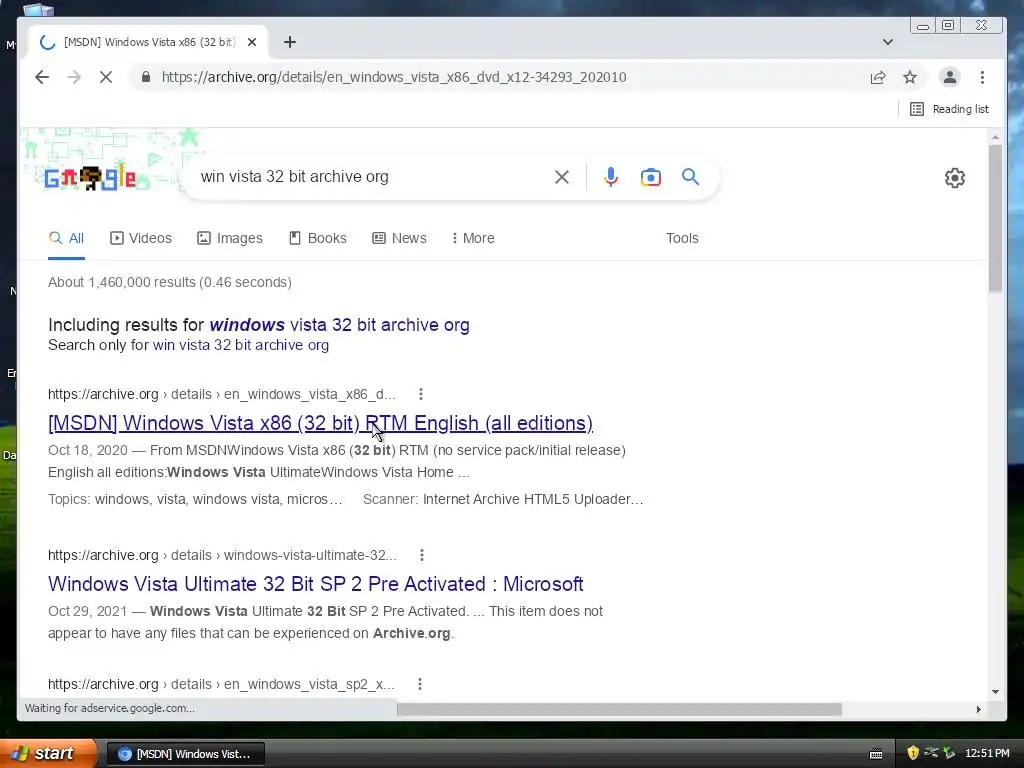The width and height of the screenshot is (1024, 768).
Task: Open a new tab with the plus button
Action: 290,42
